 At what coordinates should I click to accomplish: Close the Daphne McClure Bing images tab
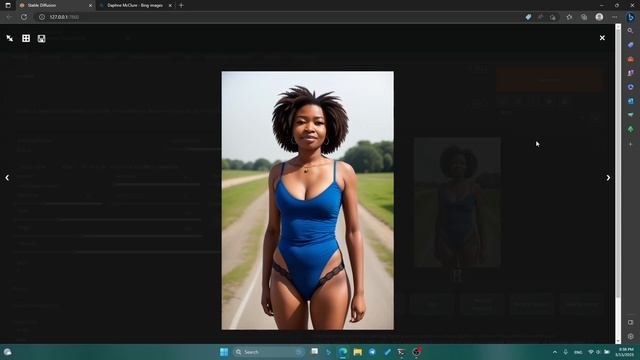(x=170, y=5)
